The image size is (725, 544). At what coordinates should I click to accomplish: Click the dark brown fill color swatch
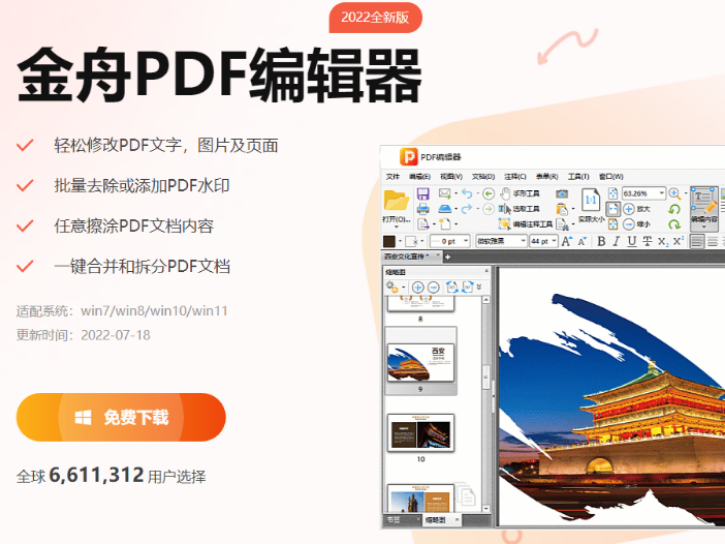(x=389, y=241)
